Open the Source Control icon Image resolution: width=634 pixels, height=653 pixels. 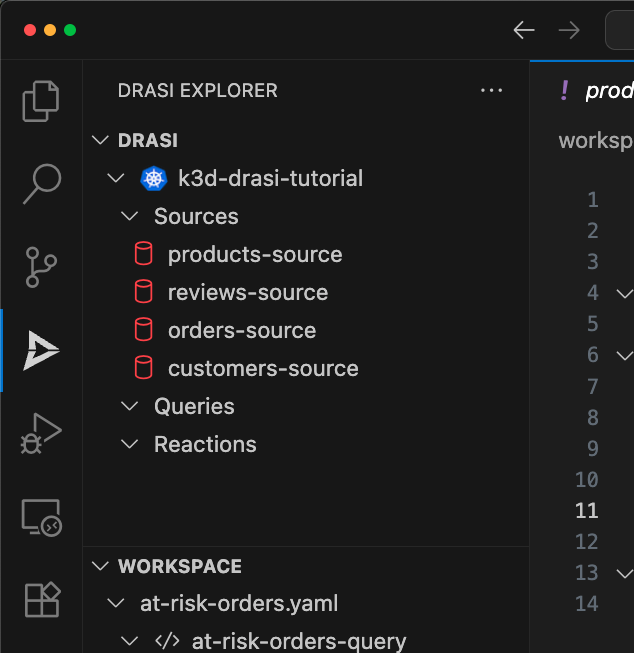point(41,267)
